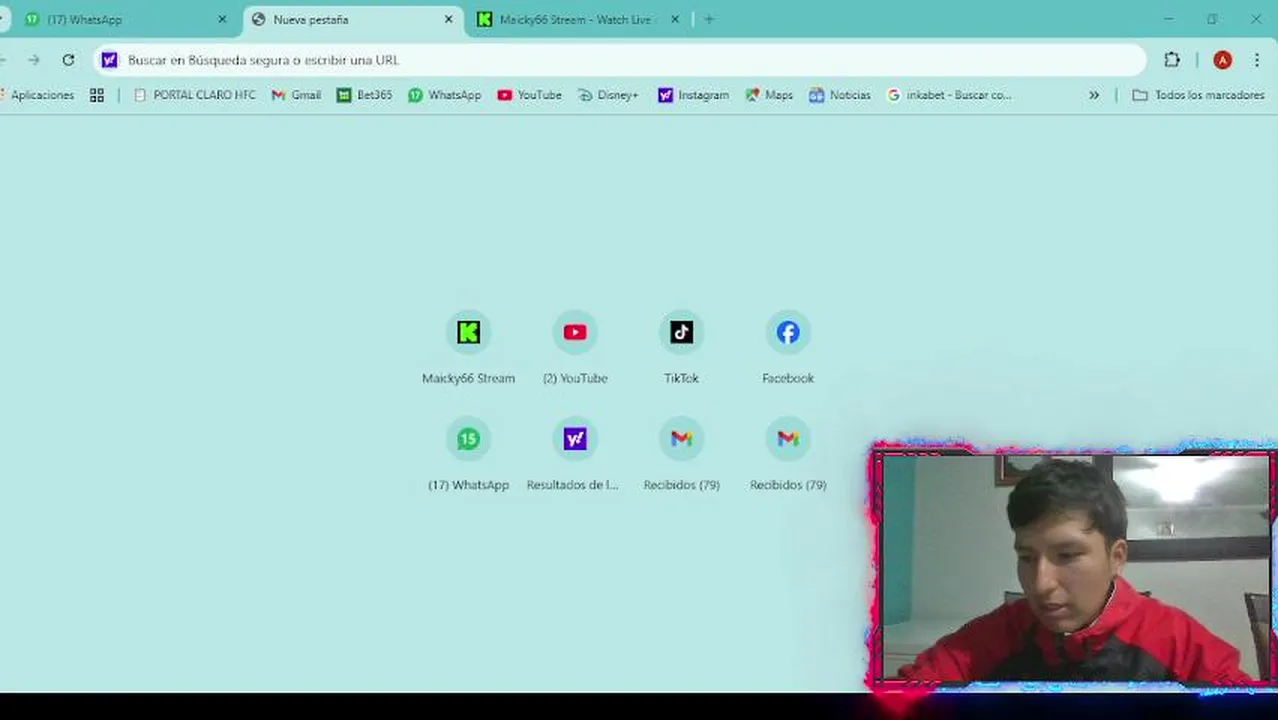Image resolution: width=1278 pixels, height=720 pixels.
Task: Open the YouTube bookmark
Action: point(529,95)
